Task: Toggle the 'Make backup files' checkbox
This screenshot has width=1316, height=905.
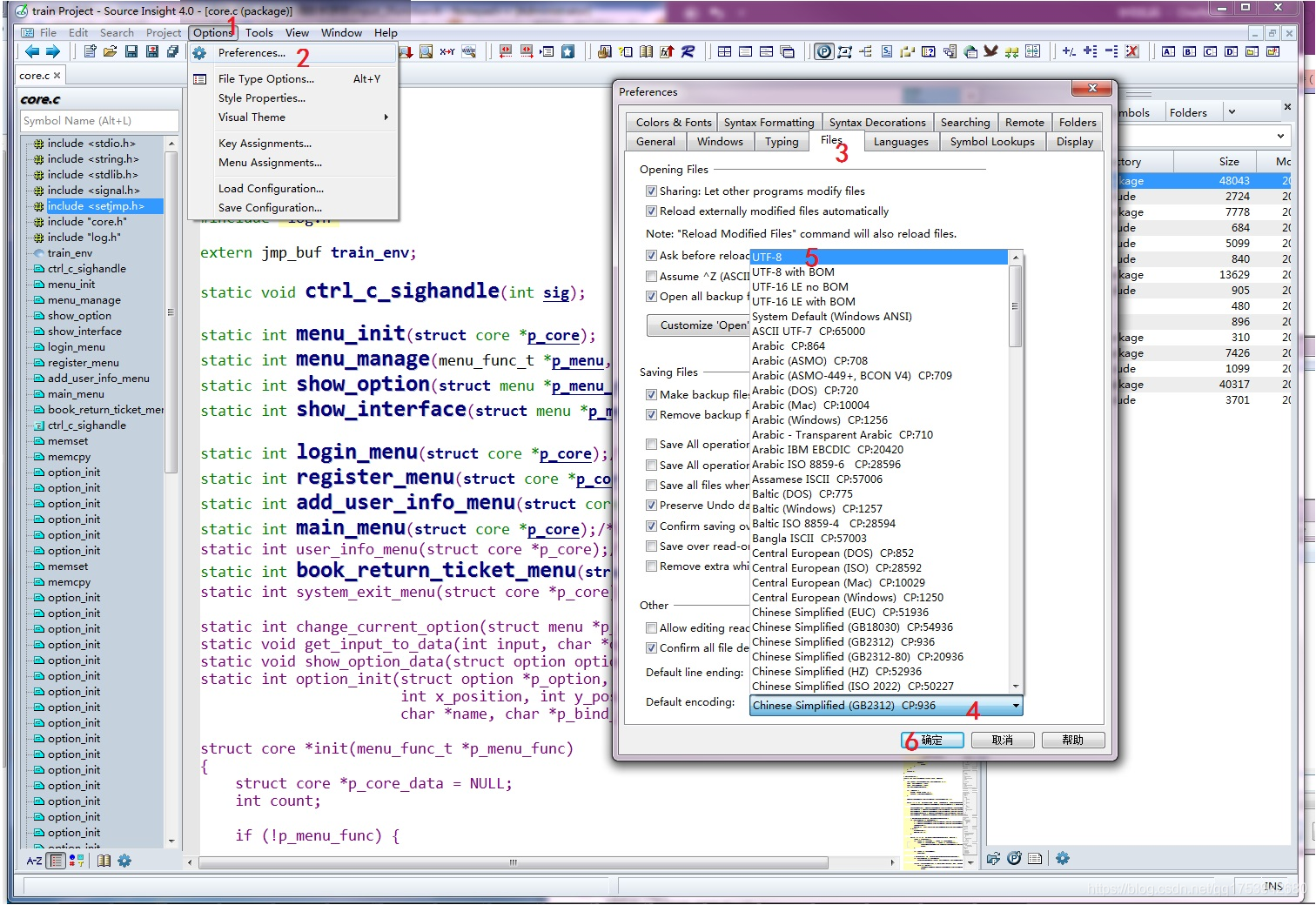Action: [x=651, y=394]
